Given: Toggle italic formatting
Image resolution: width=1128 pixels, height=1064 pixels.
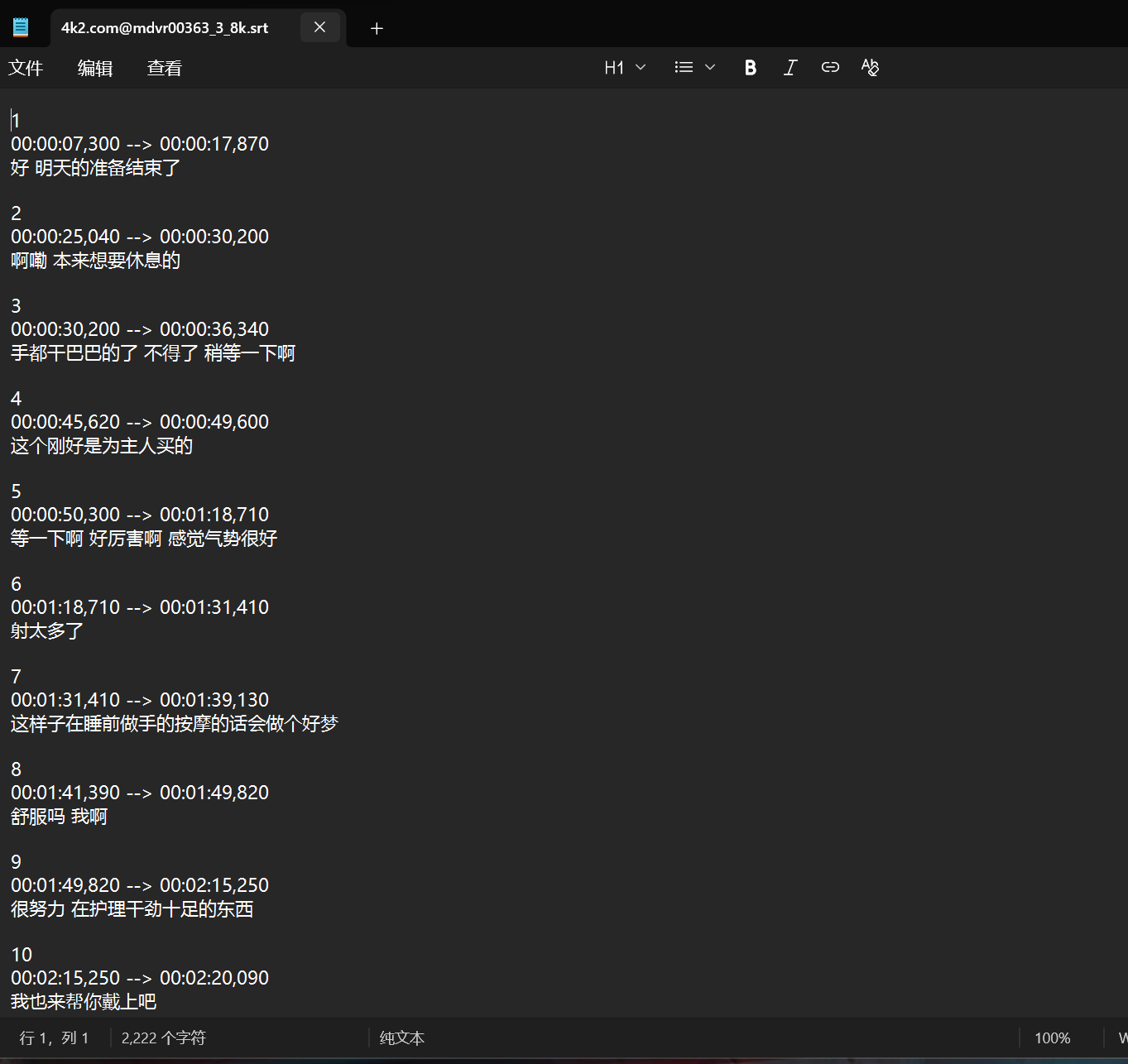Looking at the screenshot, I should coord(790,68).
